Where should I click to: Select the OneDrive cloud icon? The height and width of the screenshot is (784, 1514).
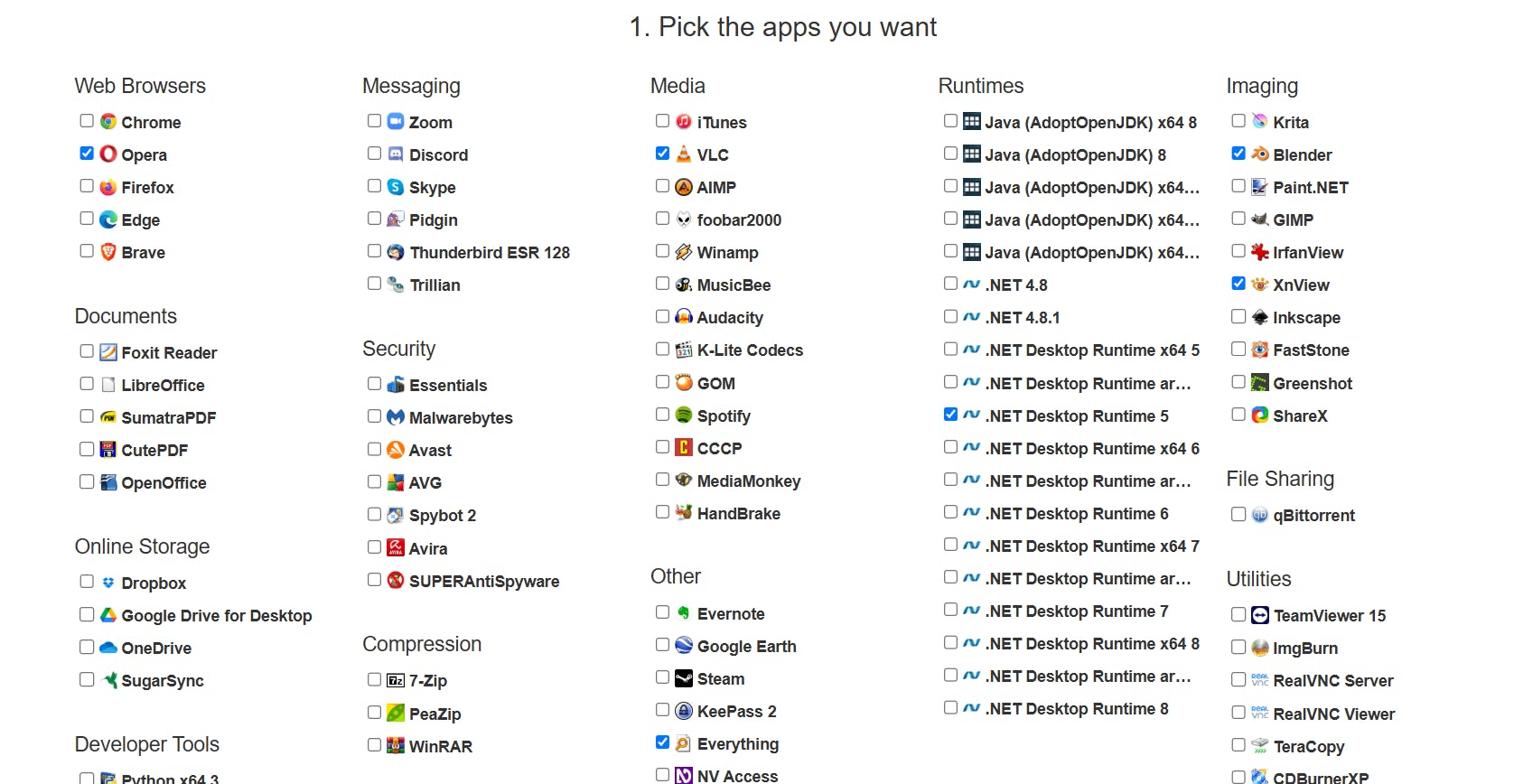(108, 648)
